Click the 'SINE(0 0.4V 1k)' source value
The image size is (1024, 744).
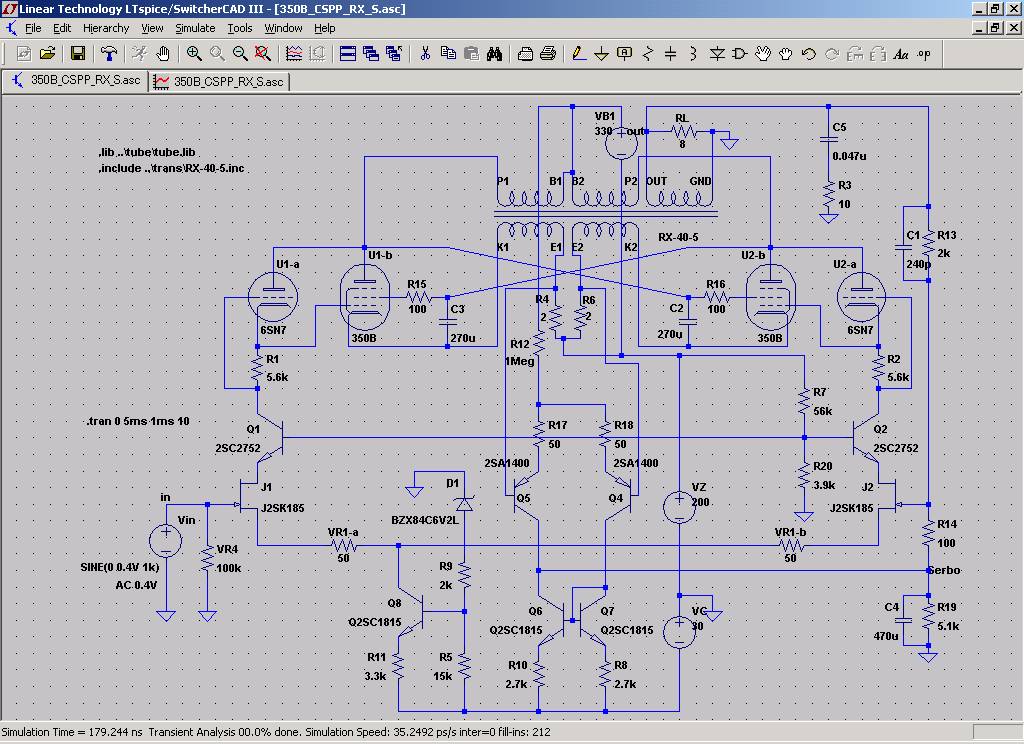120,567
